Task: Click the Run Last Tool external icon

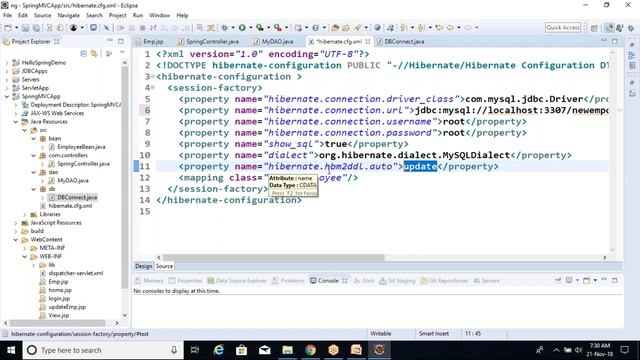Action: 278,28
